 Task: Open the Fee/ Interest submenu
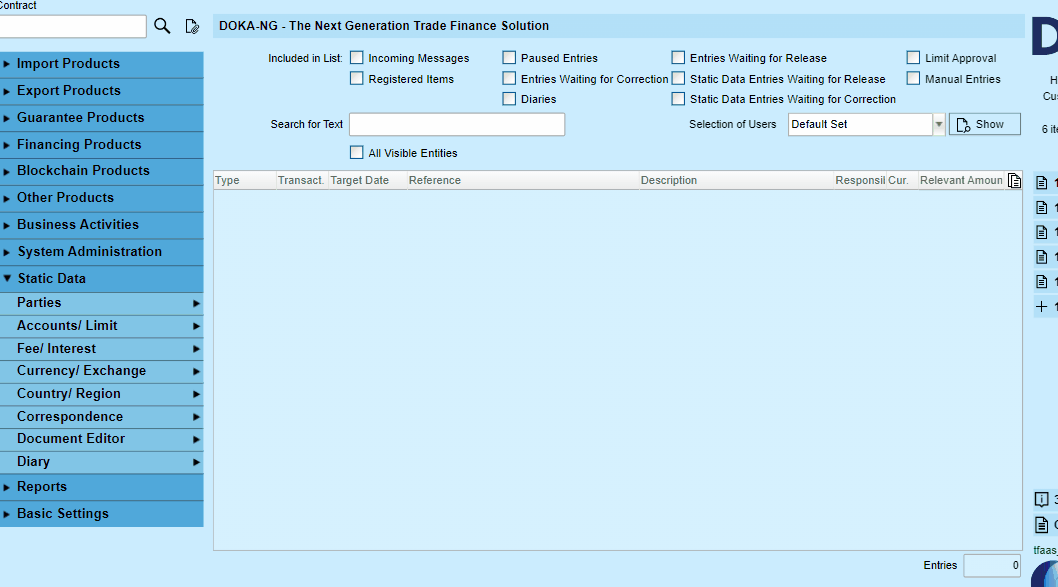pos(101,349)
